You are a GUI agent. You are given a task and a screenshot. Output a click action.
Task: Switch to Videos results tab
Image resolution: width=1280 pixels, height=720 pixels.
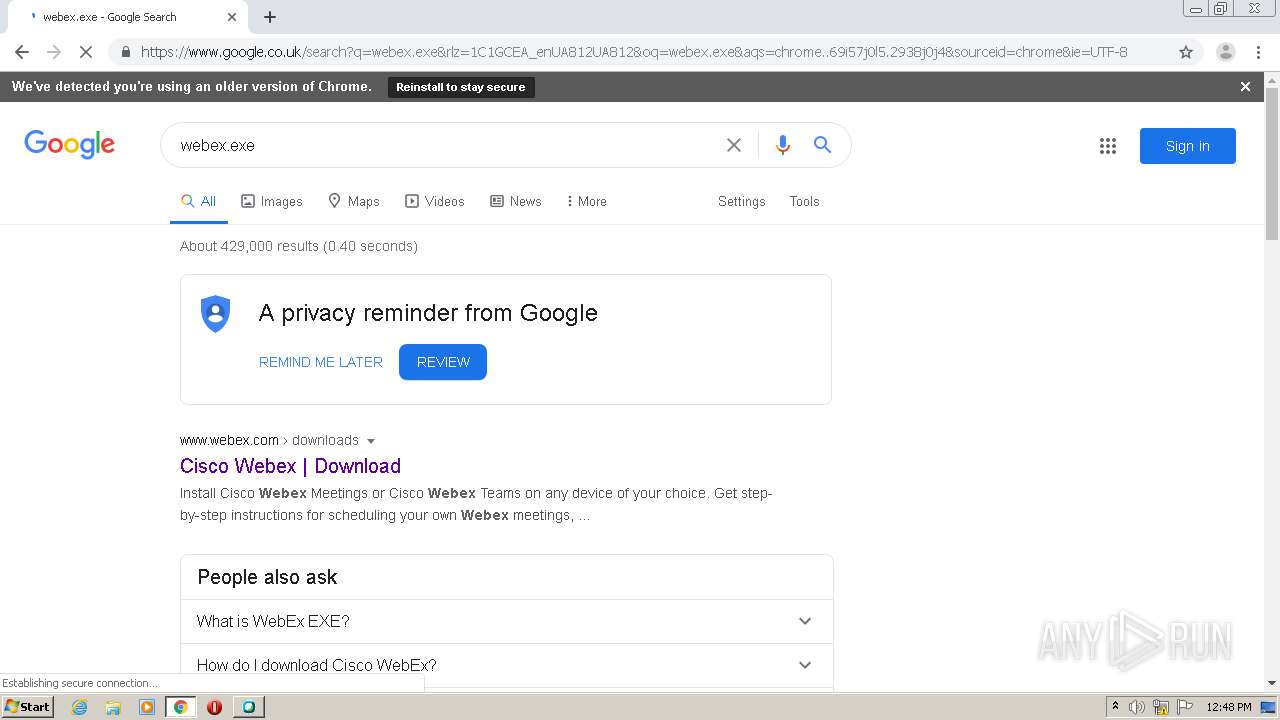pyautogui.click(x=435, y=201)
